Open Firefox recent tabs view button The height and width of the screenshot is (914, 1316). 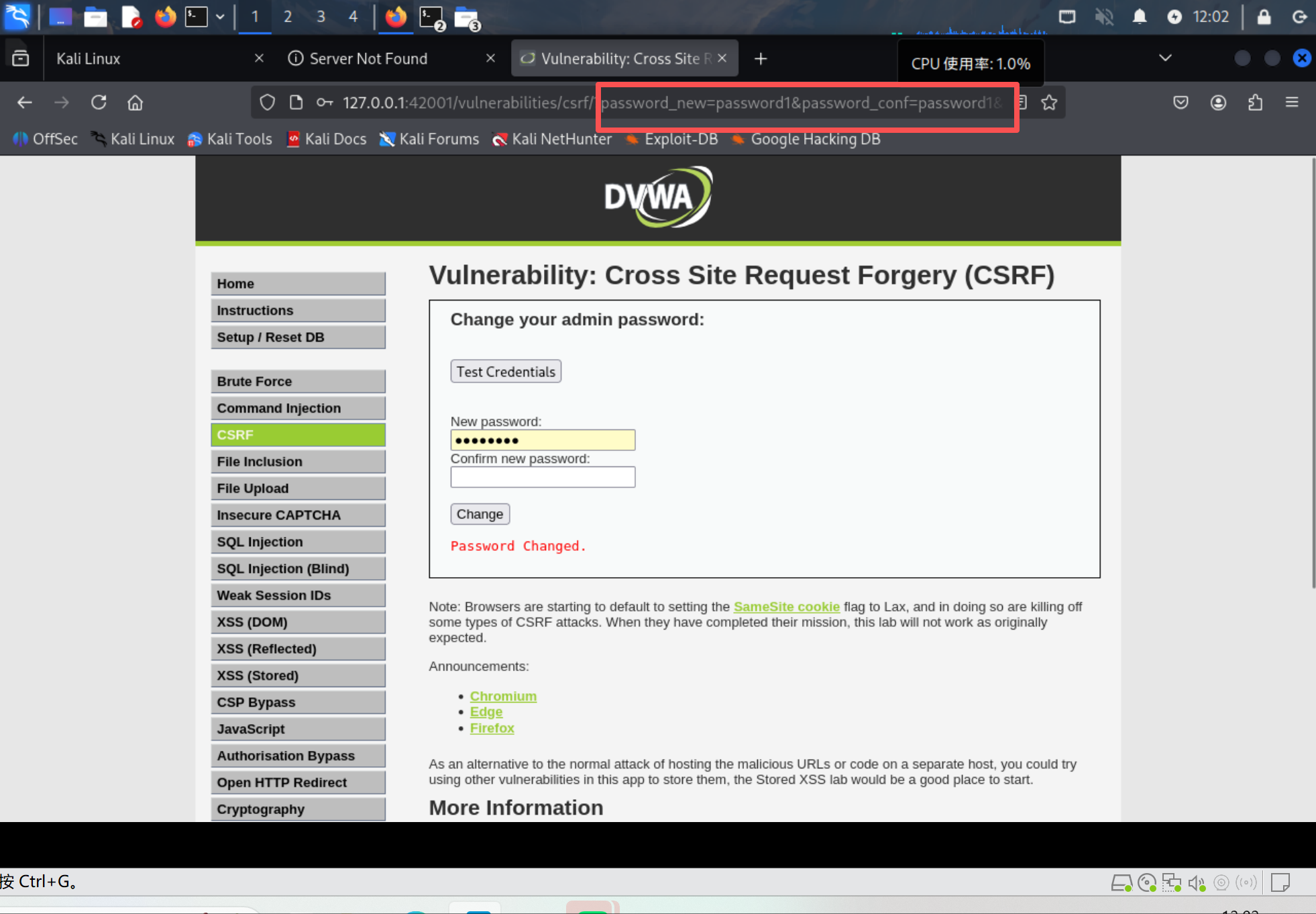pyautogui.click(x=21, y=58)
